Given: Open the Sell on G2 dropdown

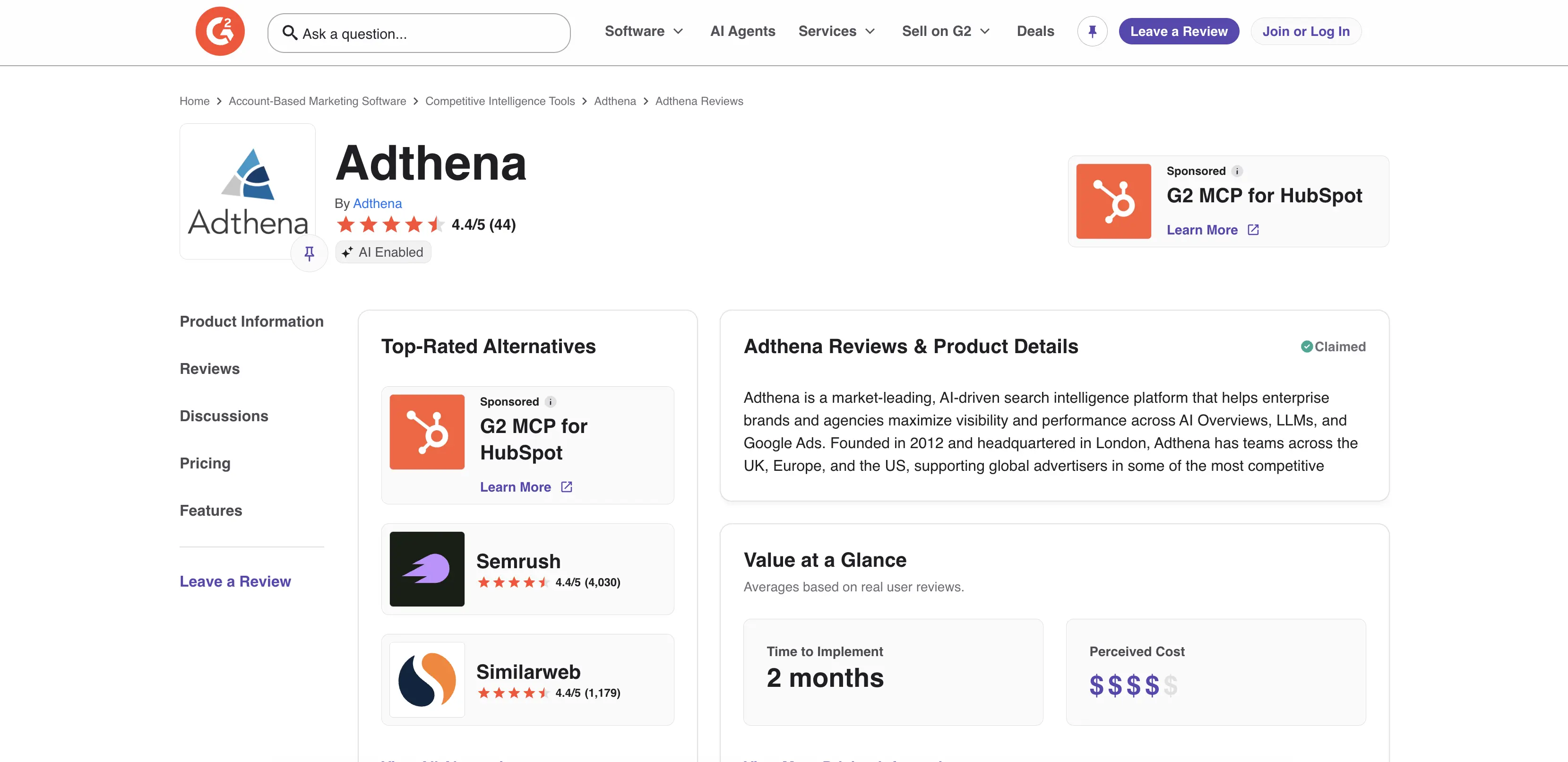Looking at the screenshot, I should [946, 31].
